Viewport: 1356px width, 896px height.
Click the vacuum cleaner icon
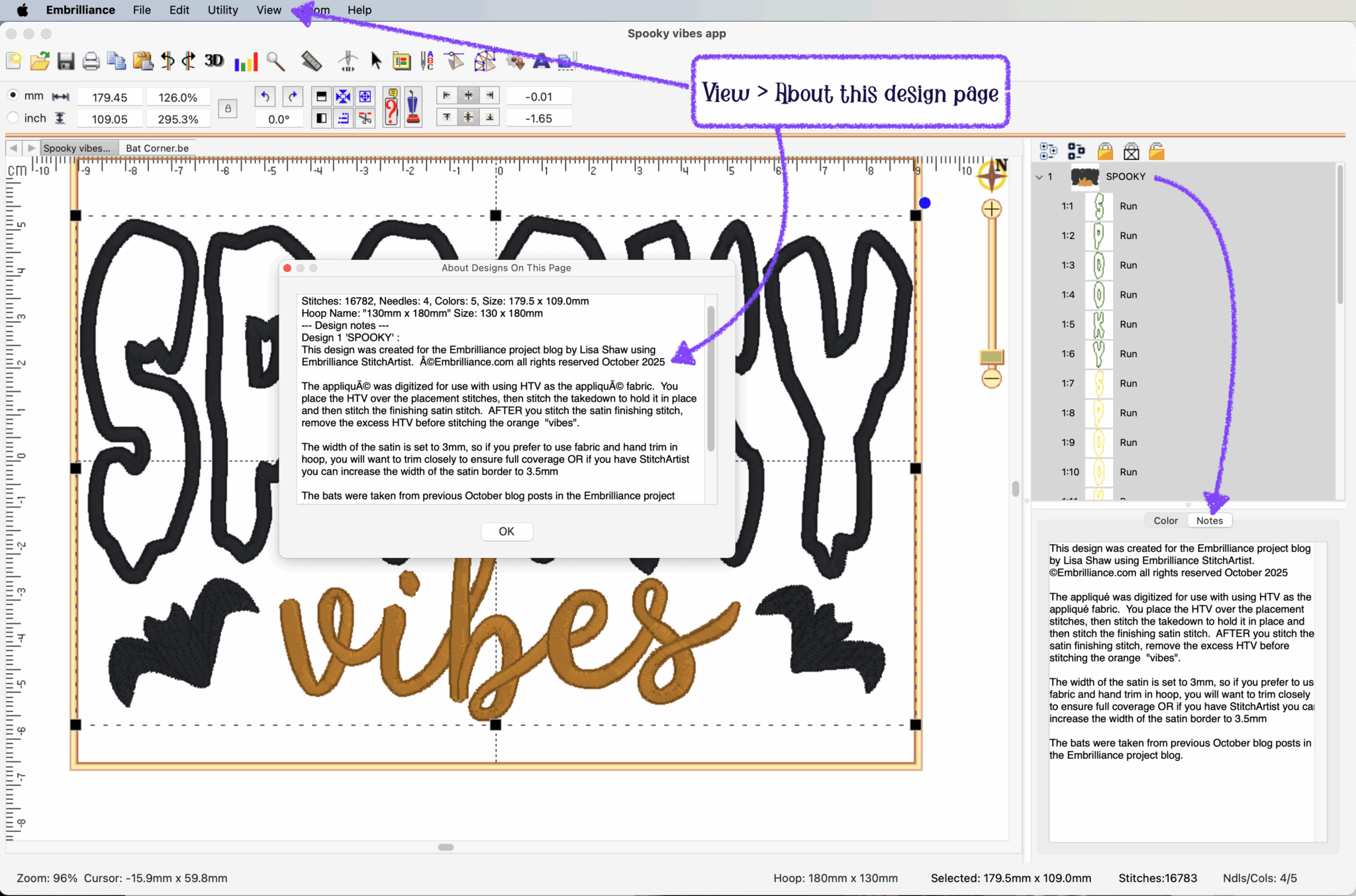click(413, 107)
